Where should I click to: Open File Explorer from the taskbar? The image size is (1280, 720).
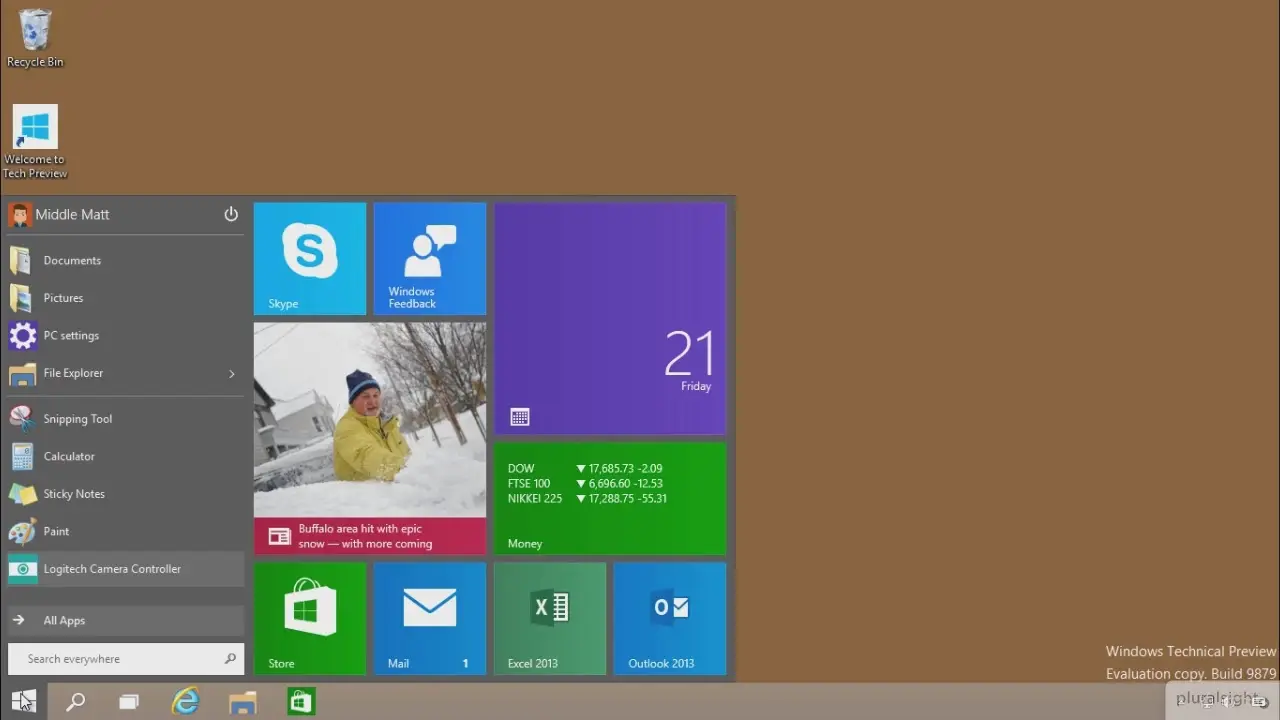click(242, 702)
